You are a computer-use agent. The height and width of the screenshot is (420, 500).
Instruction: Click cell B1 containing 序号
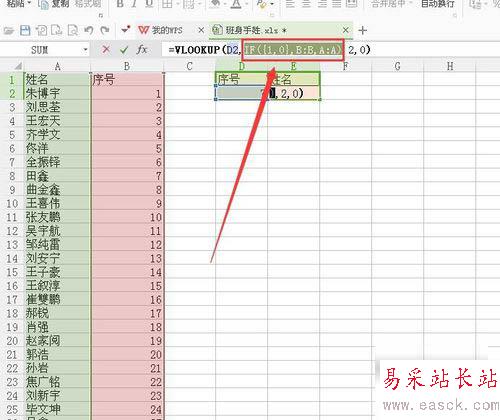click(x=127, y=80)
